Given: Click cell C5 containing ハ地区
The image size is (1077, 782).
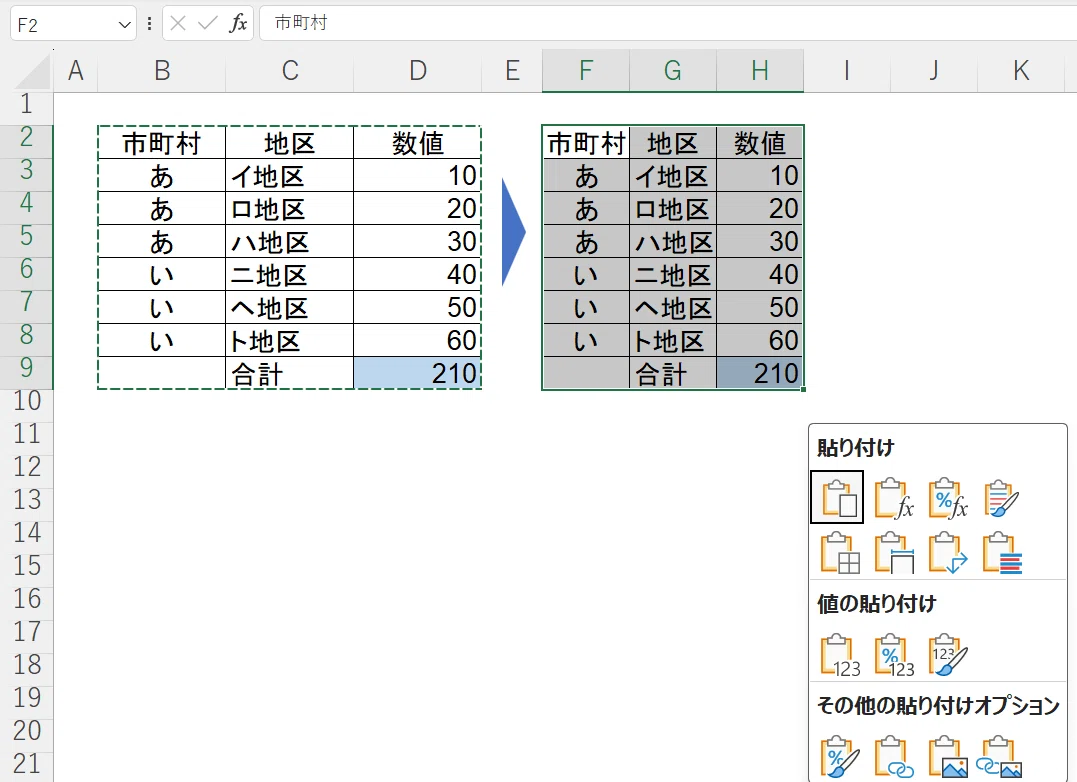Looking at the screenshot, I should click(290, 242).
